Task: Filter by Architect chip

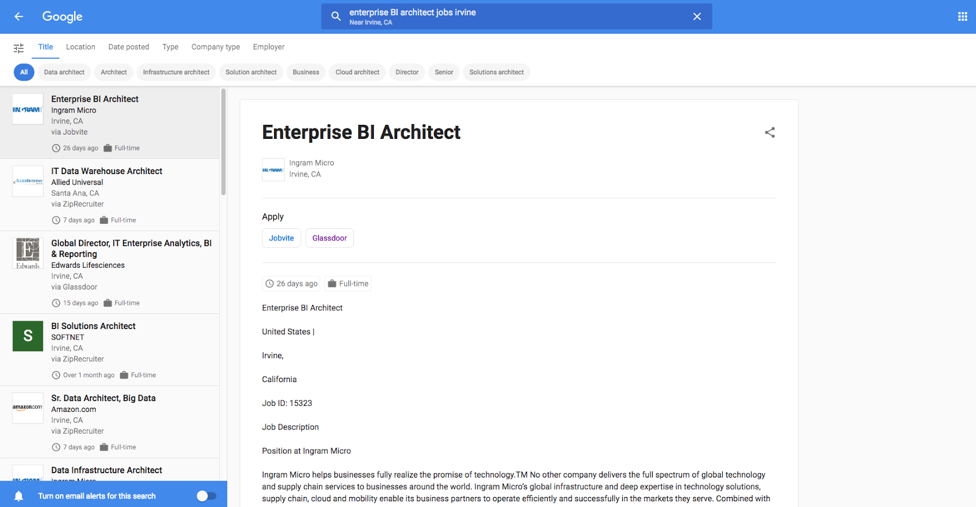Action: (x=113, y=72)
